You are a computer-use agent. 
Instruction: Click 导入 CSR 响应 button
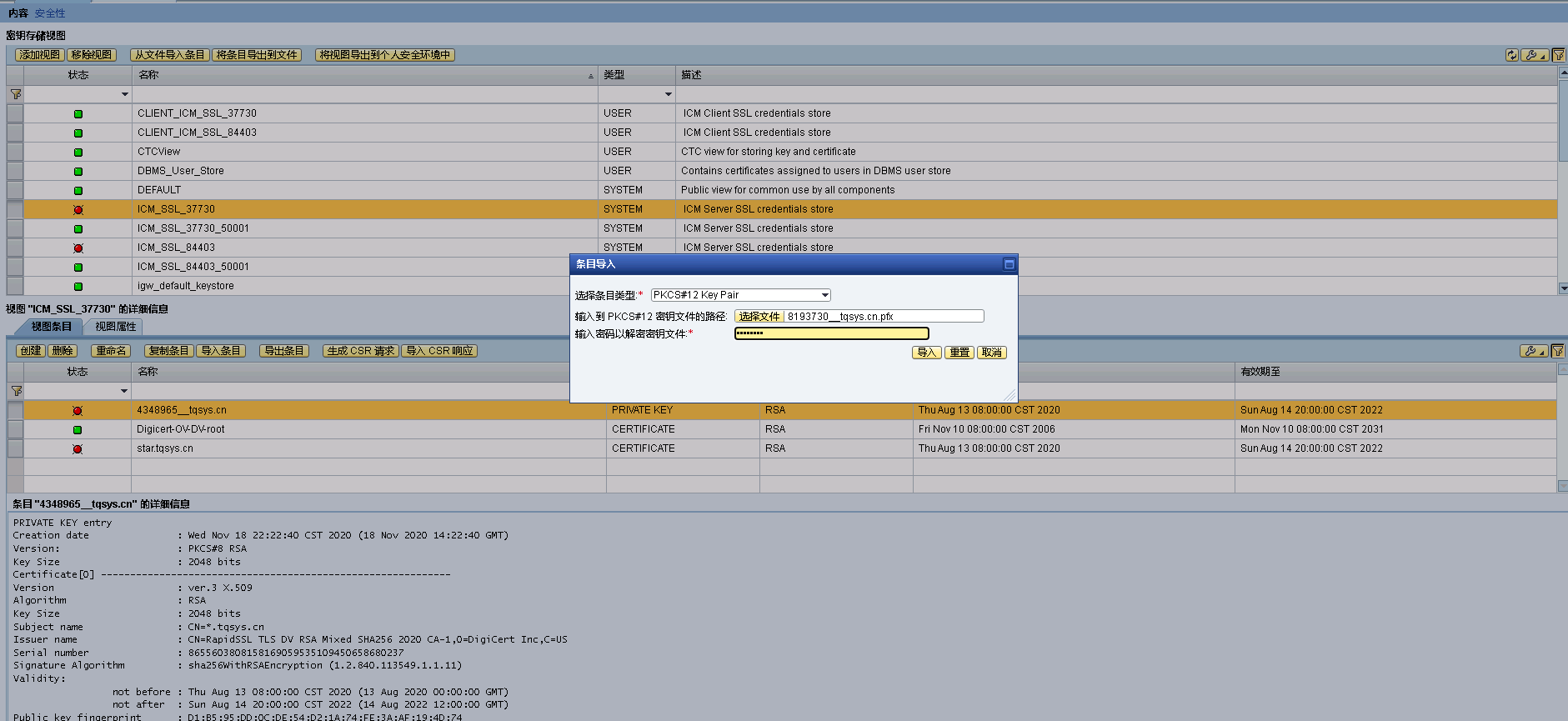439,351
